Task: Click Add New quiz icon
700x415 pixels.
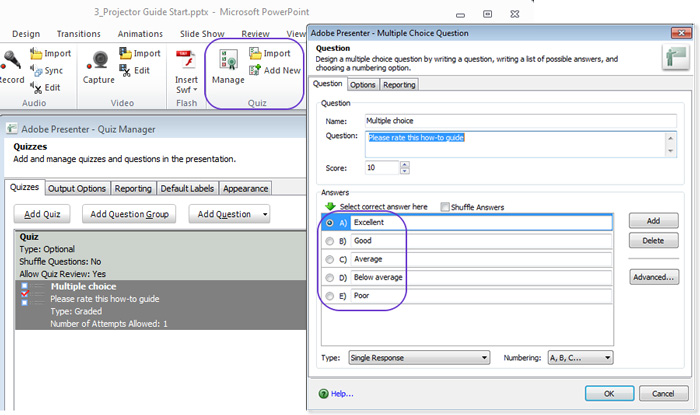Action: point(255,71)
